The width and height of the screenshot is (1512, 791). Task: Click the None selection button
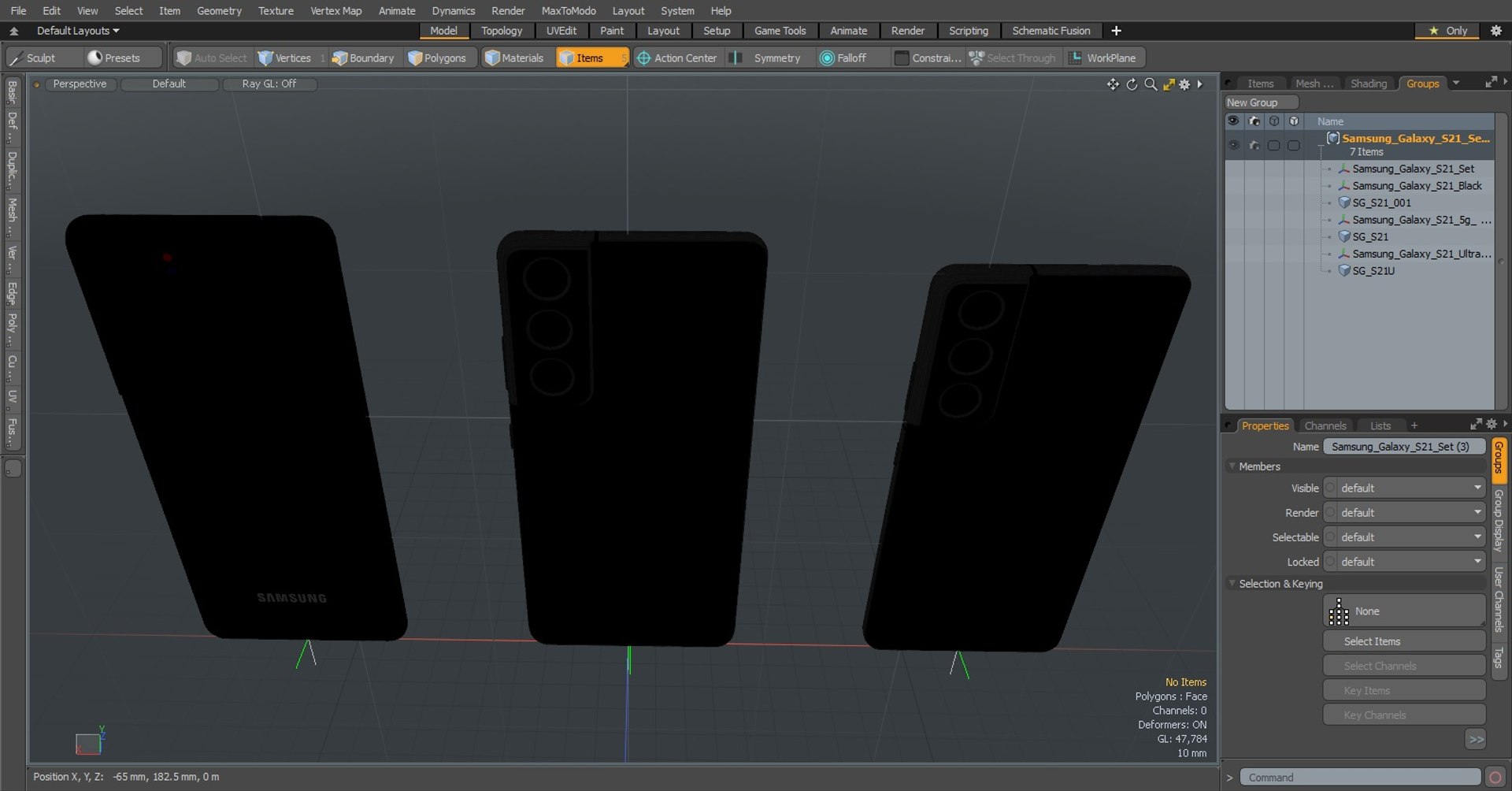[1404, 611]
